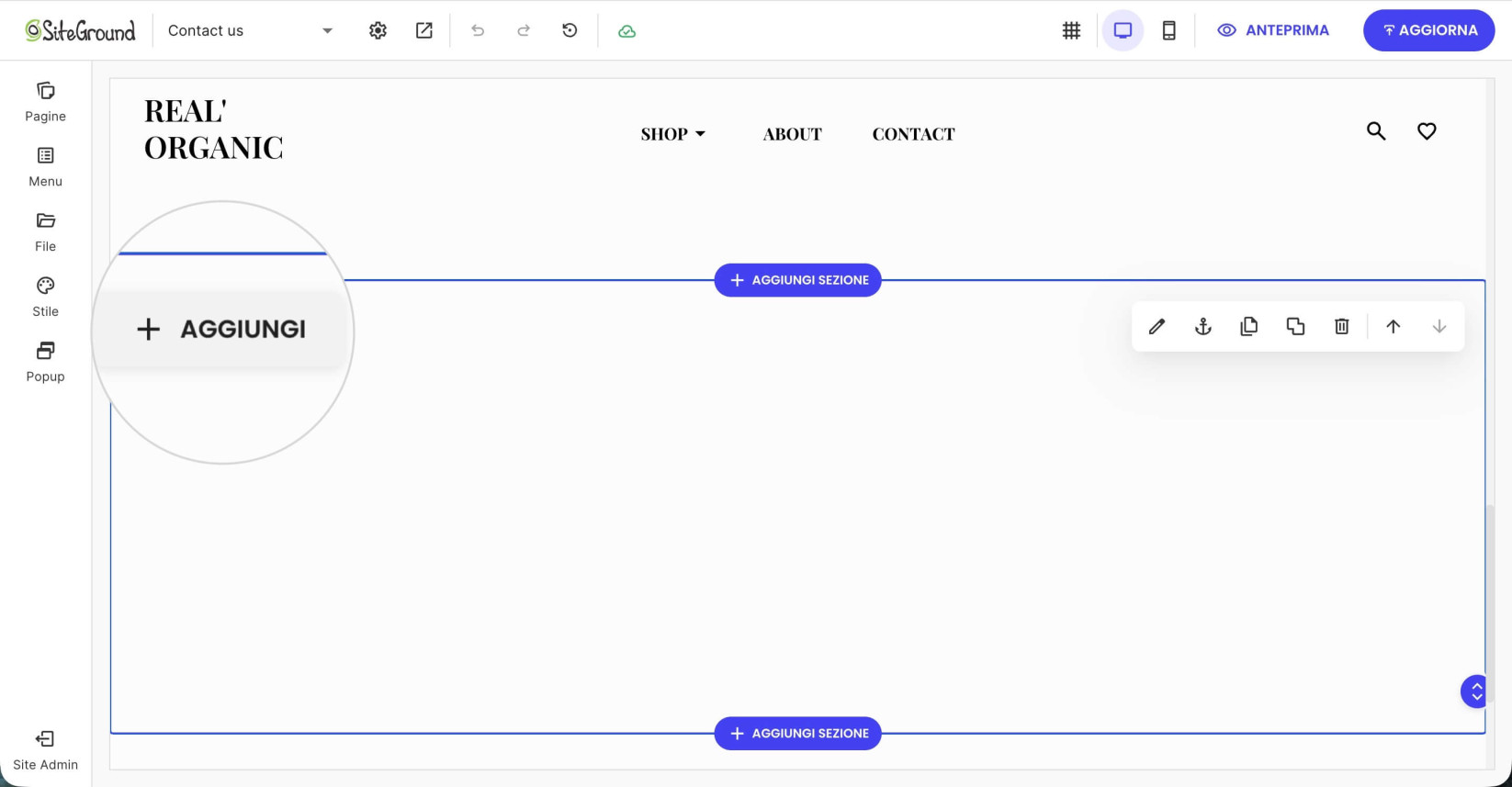The width and height of the screenshot is (1512, 787).
Task: Edit section with the pencil icon
Action: click(1157, 326)
